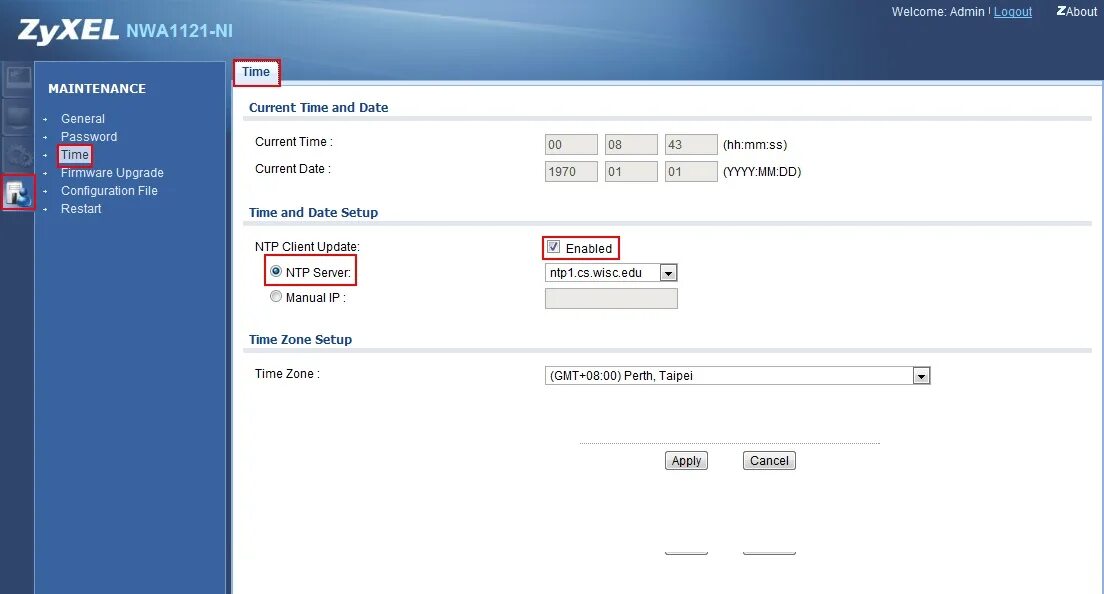Open Configuration File in the Maintenance menu
The height and width of the screenshot is (594, 1104).
click(109, 191)
